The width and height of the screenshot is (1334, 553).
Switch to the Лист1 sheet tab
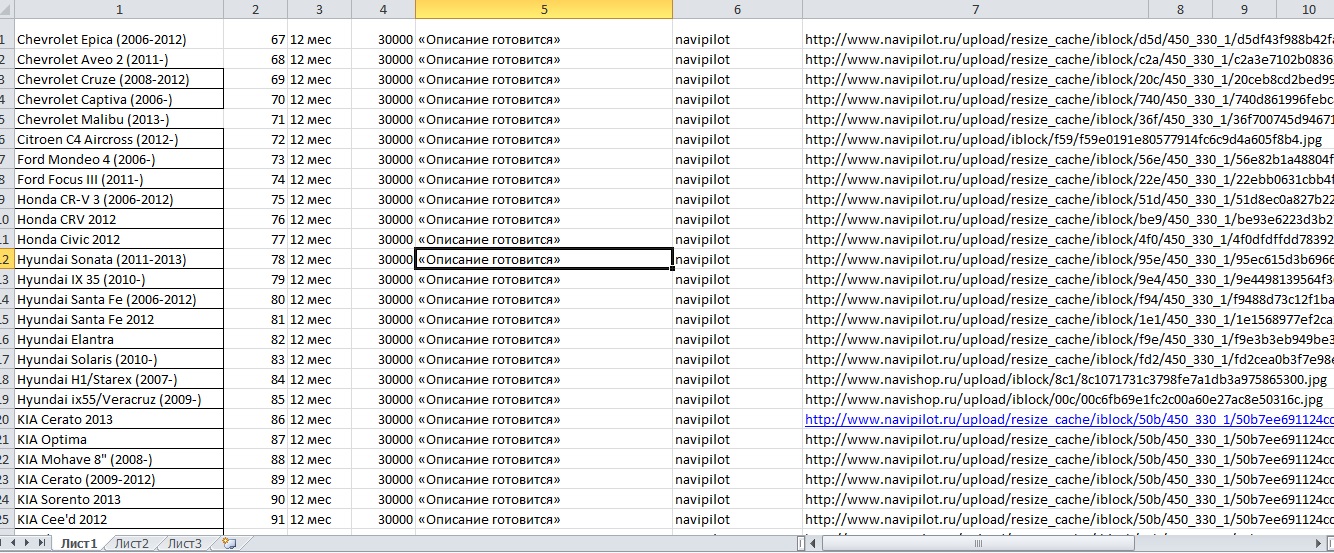click(79, 544)
